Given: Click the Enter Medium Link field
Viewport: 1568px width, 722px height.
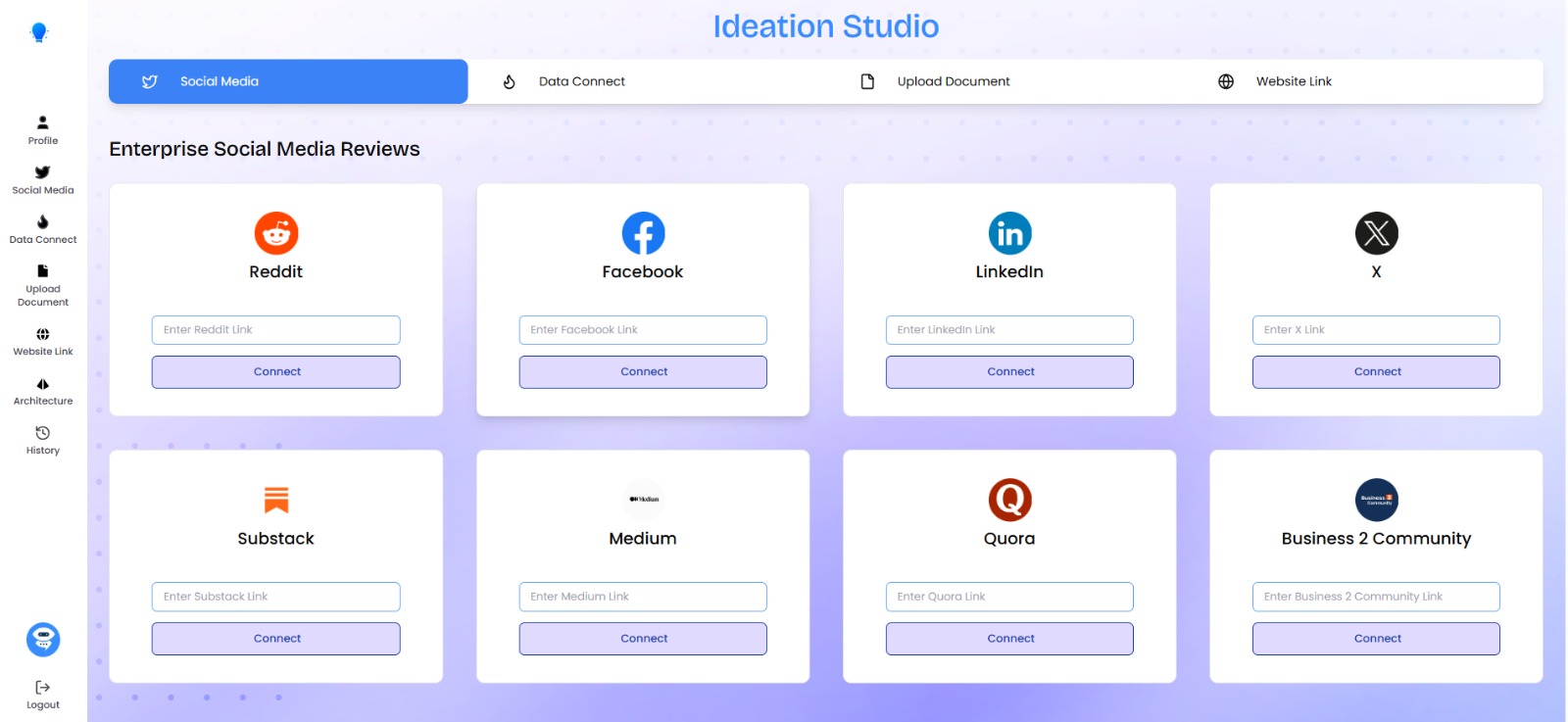Looking at the screenshot, I should [643, 597].
